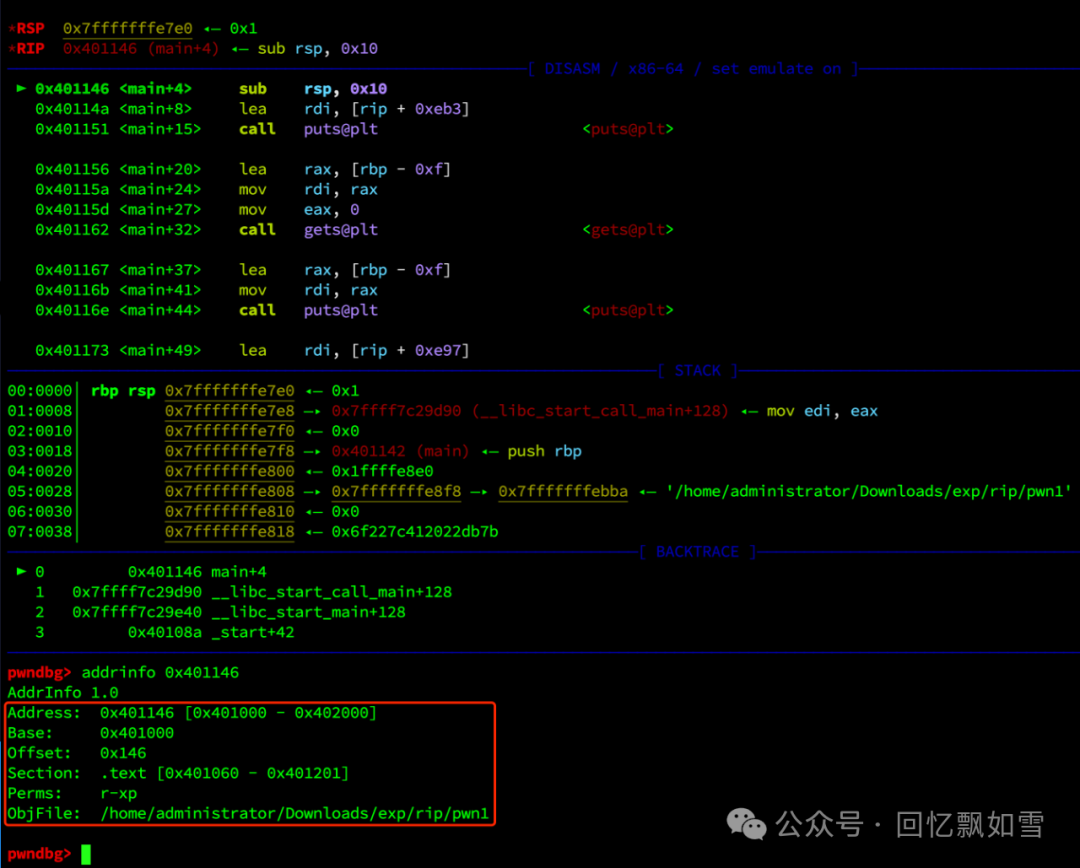Select Perms value r-xp
The image size is (1080, 868).
(x=118, y=793)
